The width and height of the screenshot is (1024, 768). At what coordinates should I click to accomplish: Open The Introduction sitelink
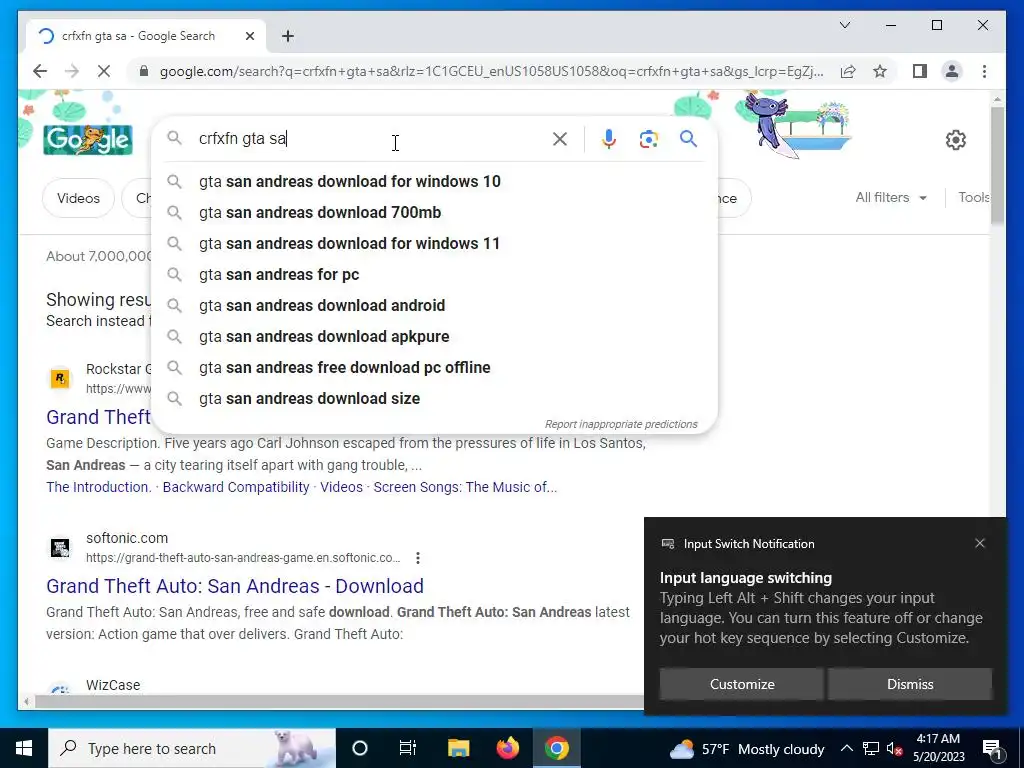(98, 487)
